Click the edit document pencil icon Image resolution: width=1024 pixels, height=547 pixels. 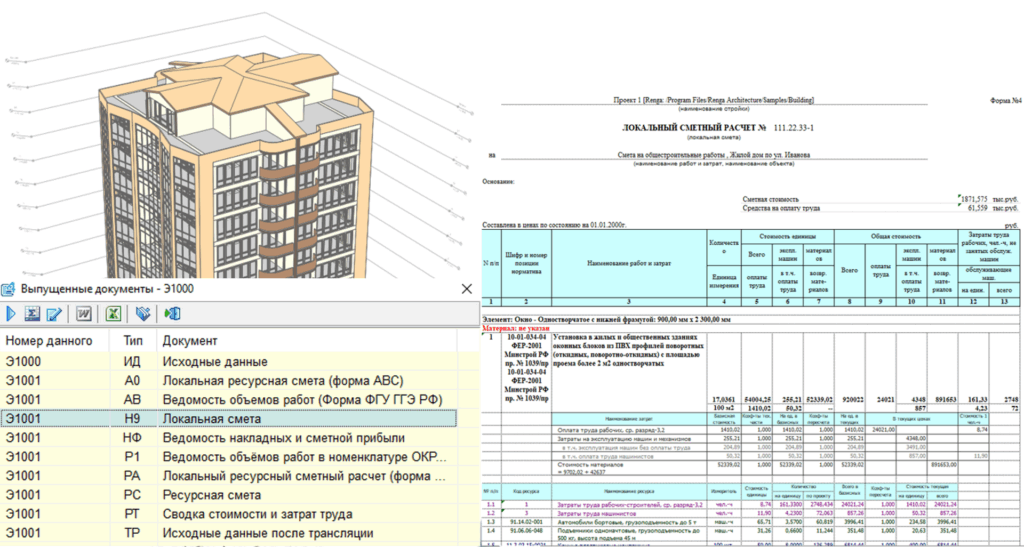tap(54, 314)
